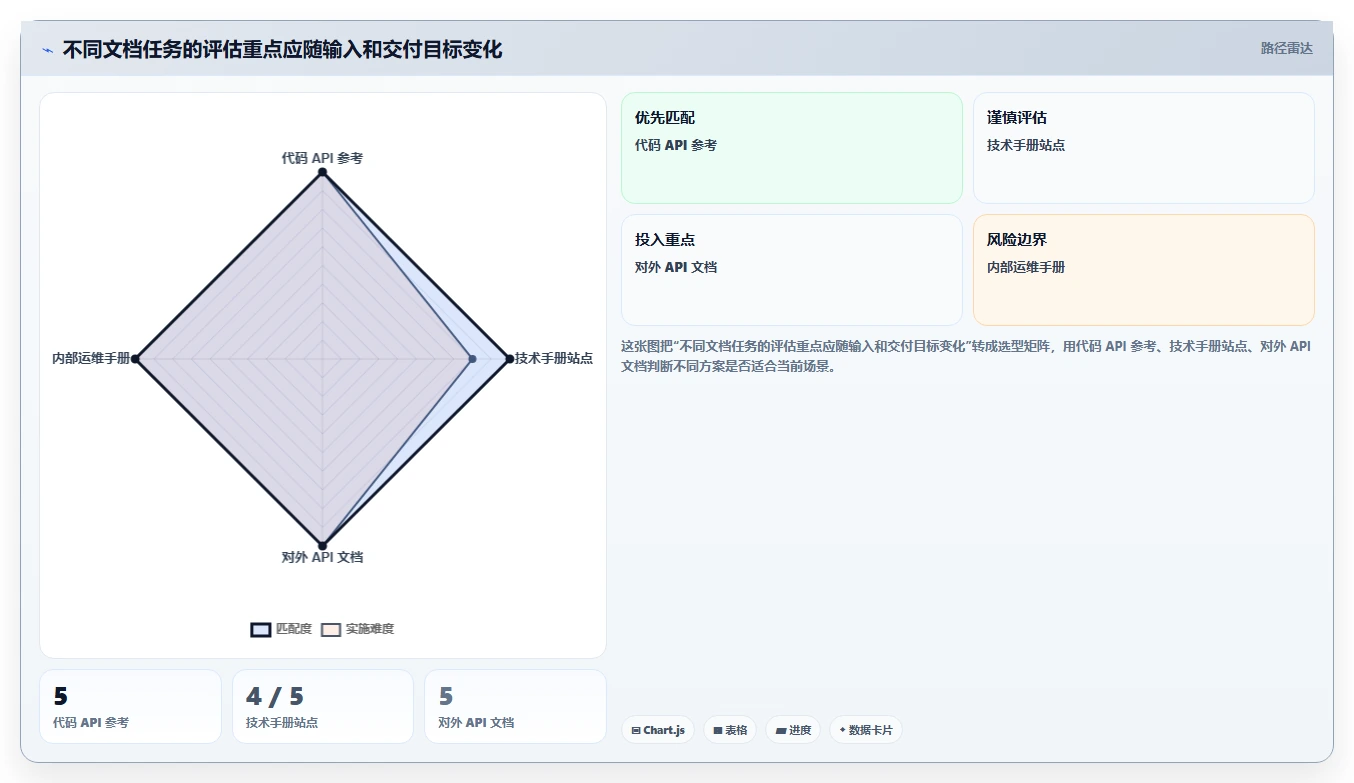The image size is (1354, 783).
Task: Click 技术手册站点 text in 谨慎评估 card
Action: coord(1026,145)
